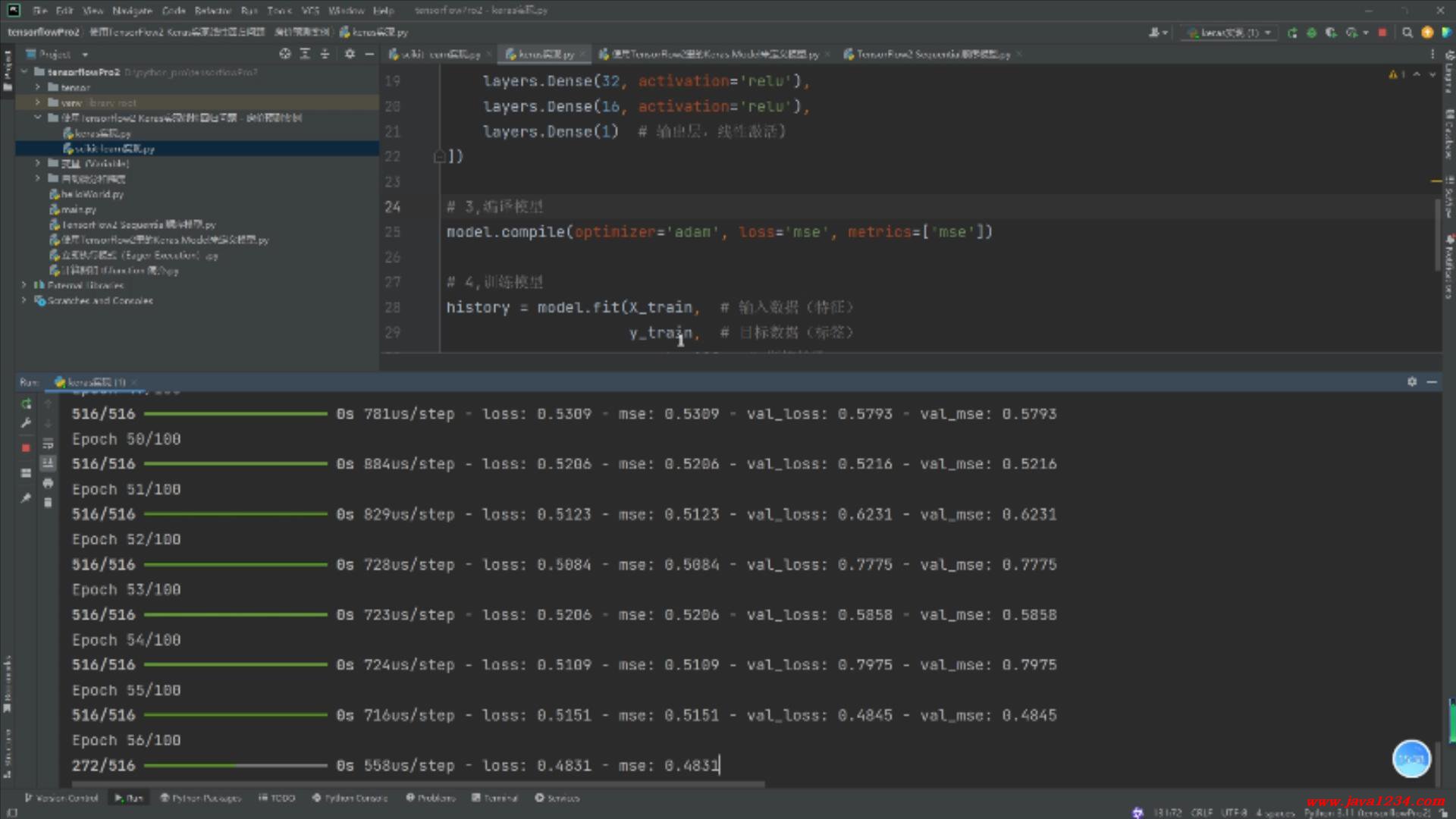1456x819 pixels.
Task: Pin the Run tab with pin icon
Action: pos(26,498)
